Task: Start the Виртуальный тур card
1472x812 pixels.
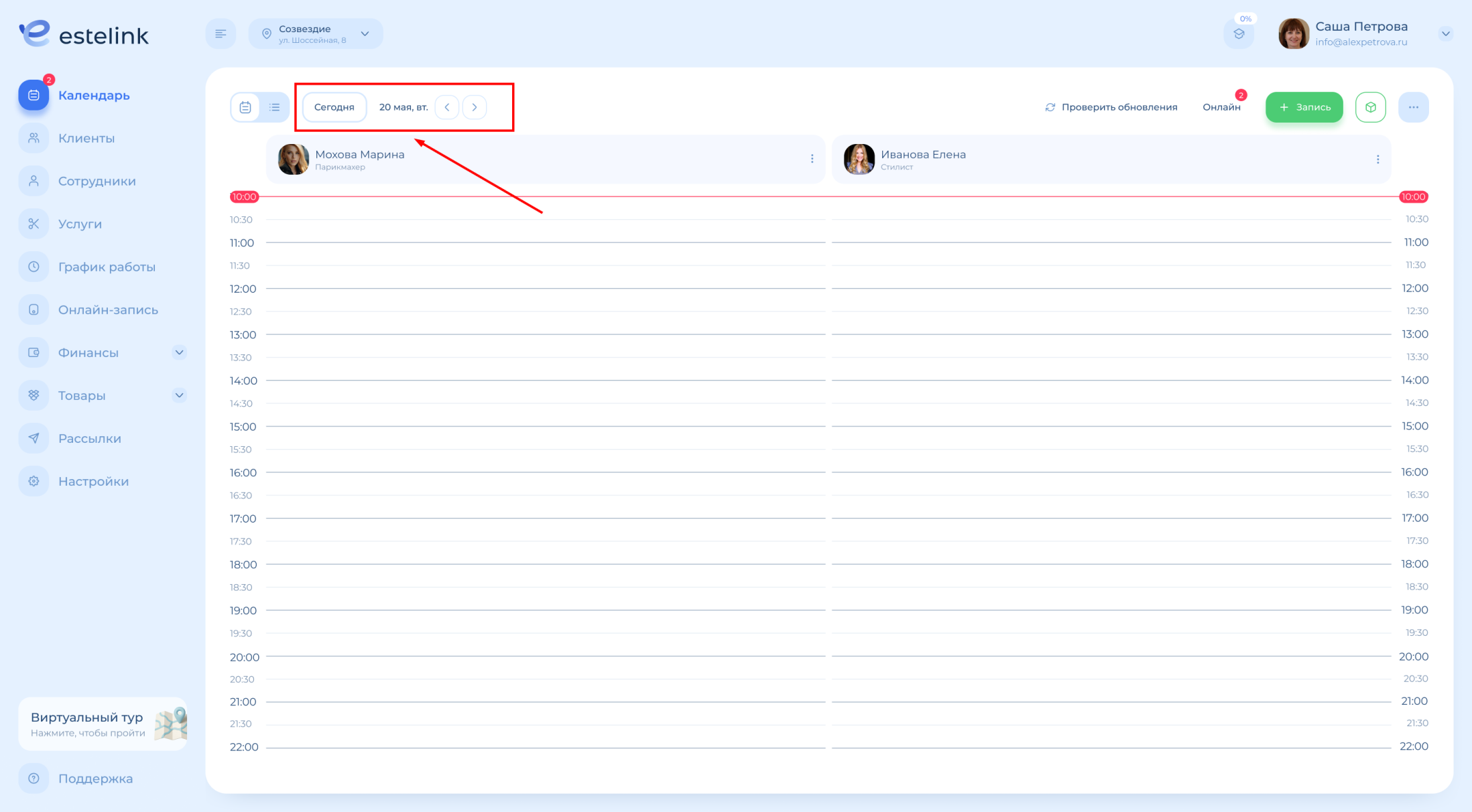Action: (x=103, y=724)
